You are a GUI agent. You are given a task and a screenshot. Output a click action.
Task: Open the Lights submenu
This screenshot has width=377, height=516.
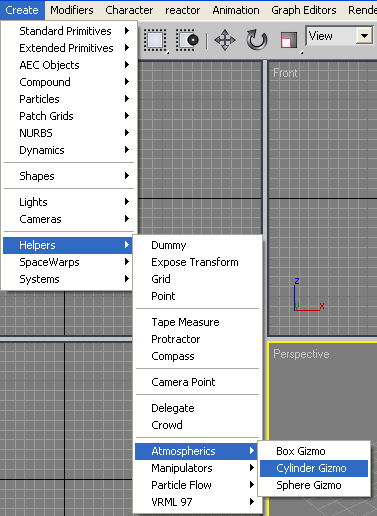click(68, 202)
